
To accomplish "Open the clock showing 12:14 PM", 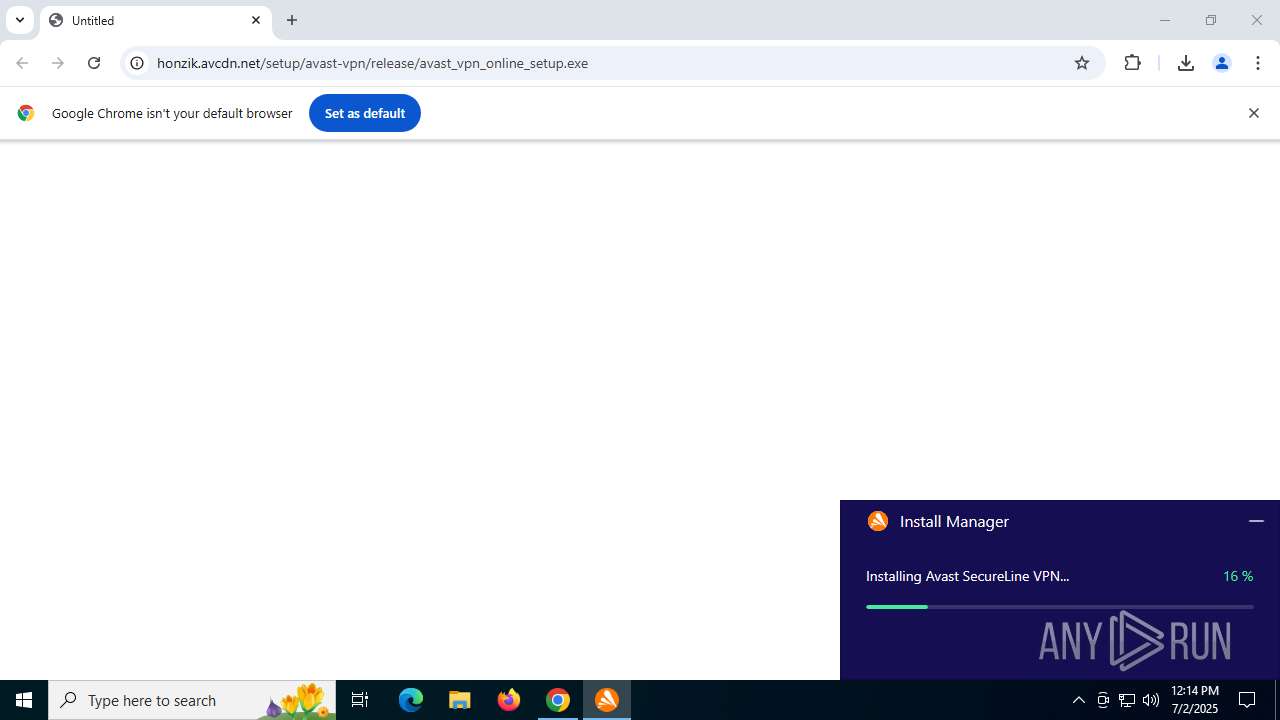I will tap(1194, 700).
